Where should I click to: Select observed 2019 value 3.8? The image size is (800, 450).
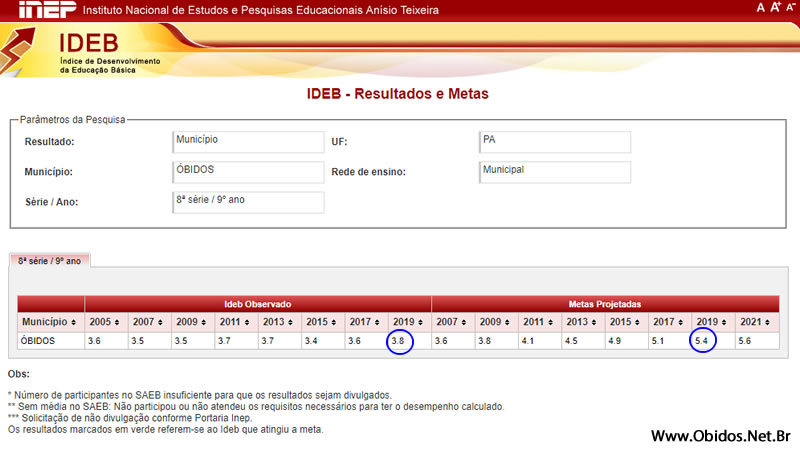[410, 341]
